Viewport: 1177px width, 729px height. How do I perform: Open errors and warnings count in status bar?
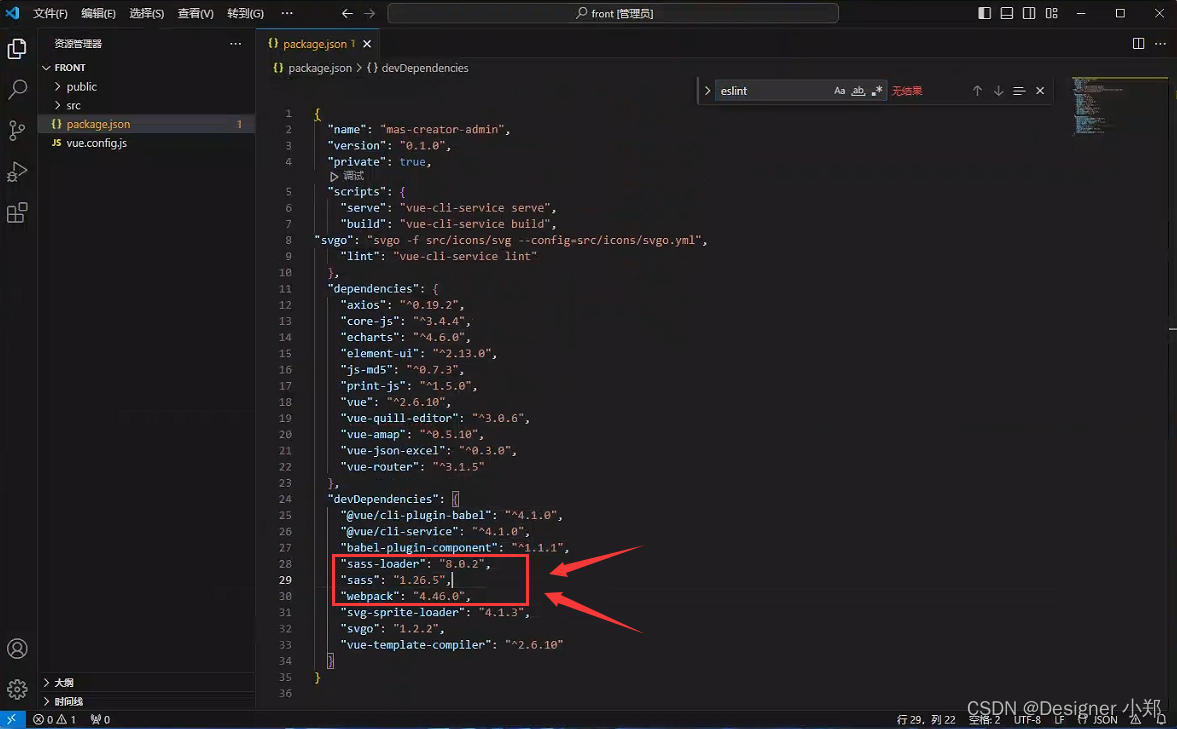coord(54,719)
